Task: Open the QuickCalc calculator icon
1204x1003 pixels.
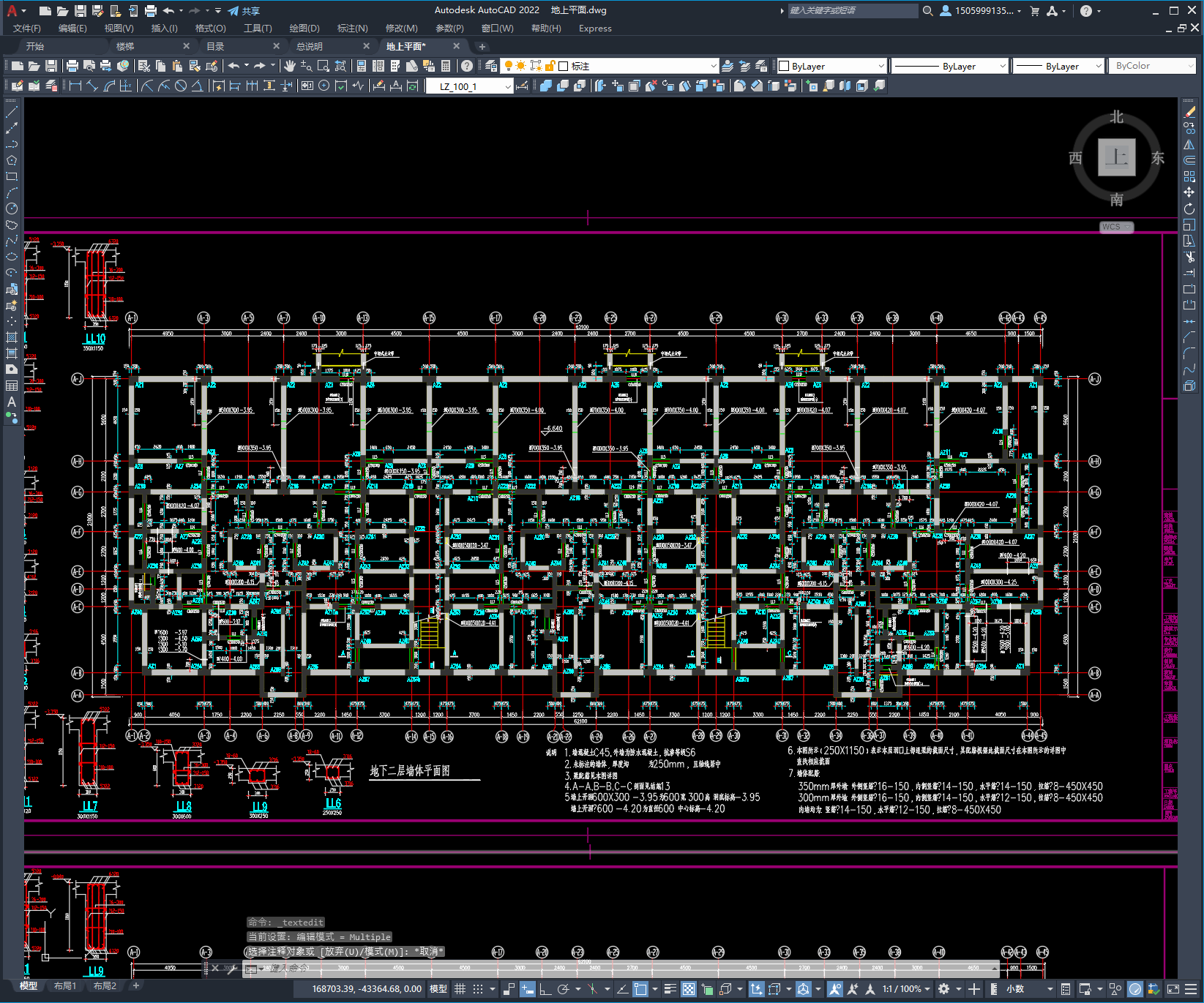Action: [446, 66]
